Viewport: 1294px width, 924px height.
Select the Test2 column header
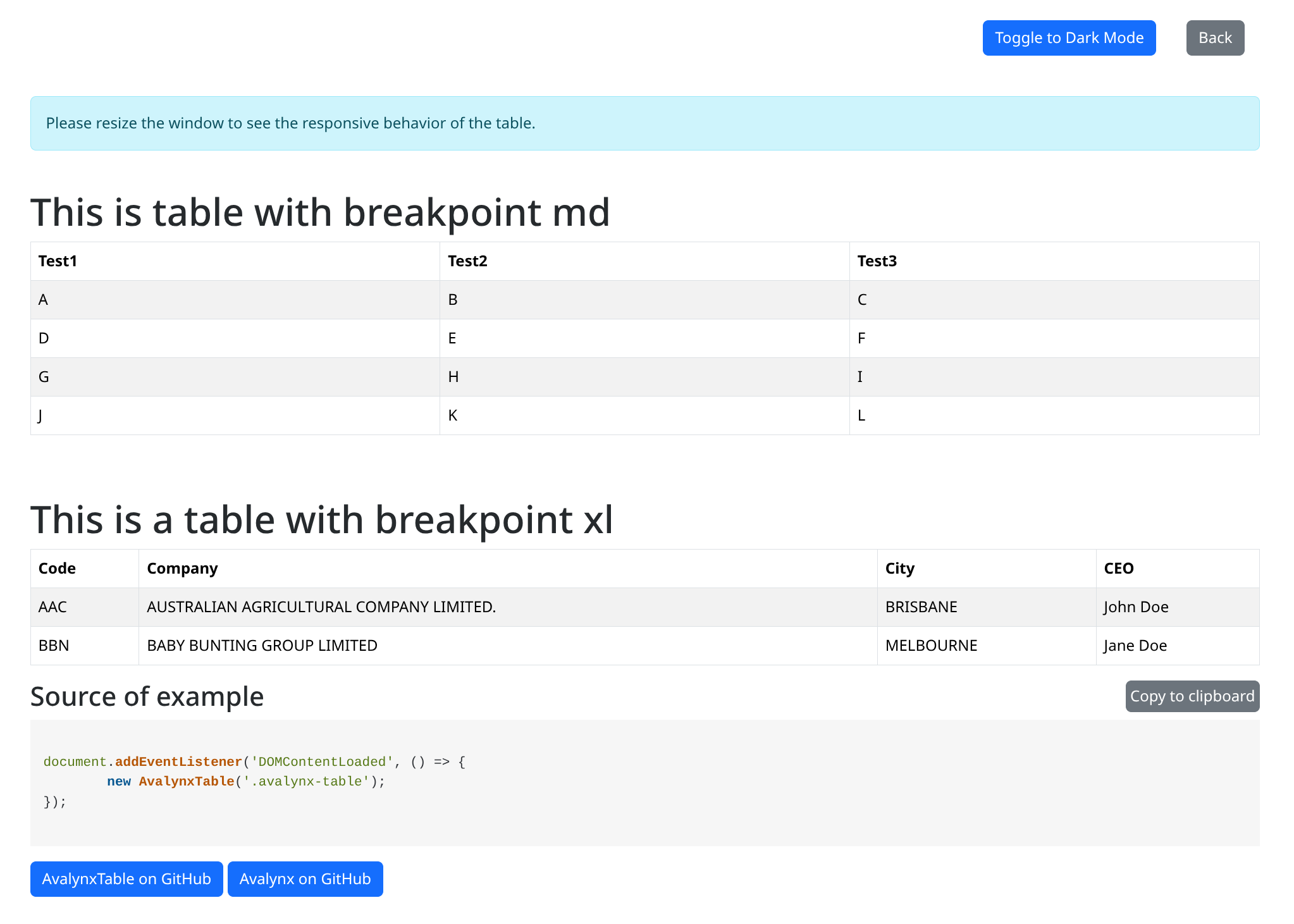pos(467,261)
